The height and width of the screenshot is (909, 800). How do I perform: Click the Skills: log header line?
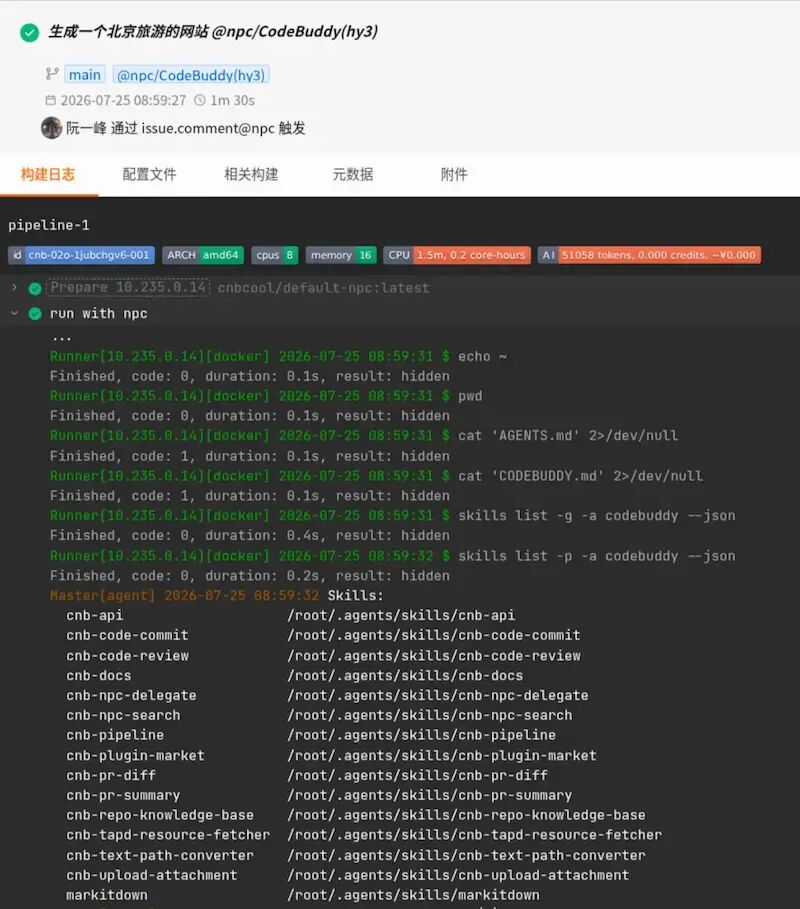click(x=217, y=595)
